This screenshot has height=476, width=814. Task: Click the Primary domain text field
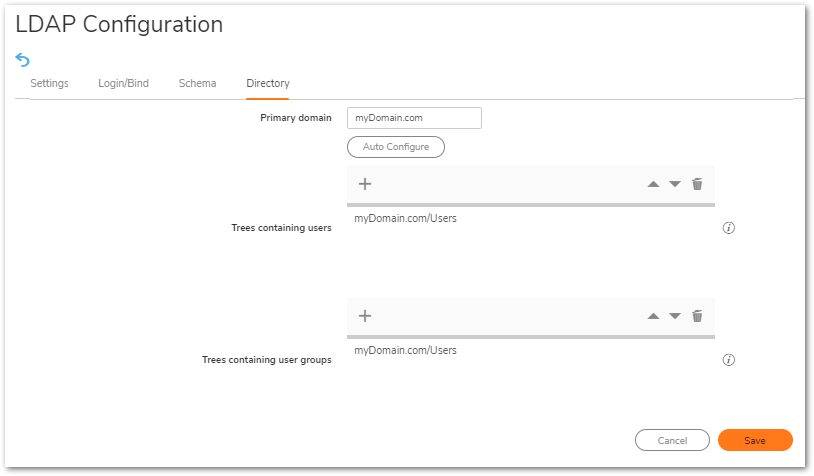[414, 118]
